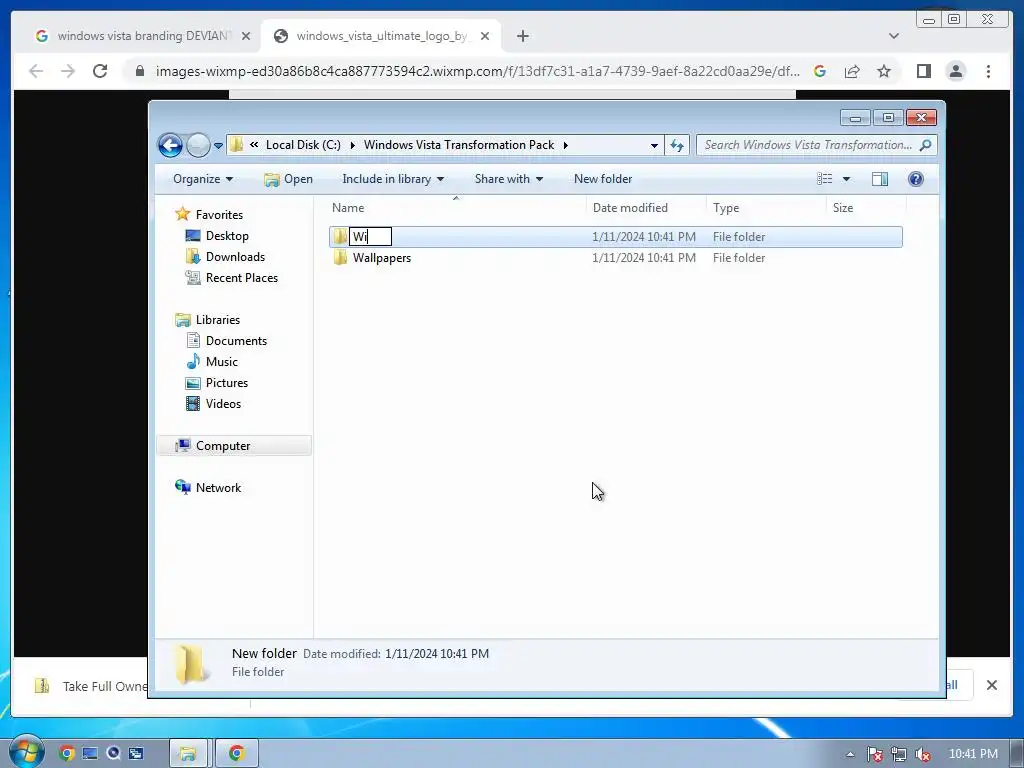Open a new Chrome tab
This screenshot has height=768, width=1024.
click(x=522, y=36)
